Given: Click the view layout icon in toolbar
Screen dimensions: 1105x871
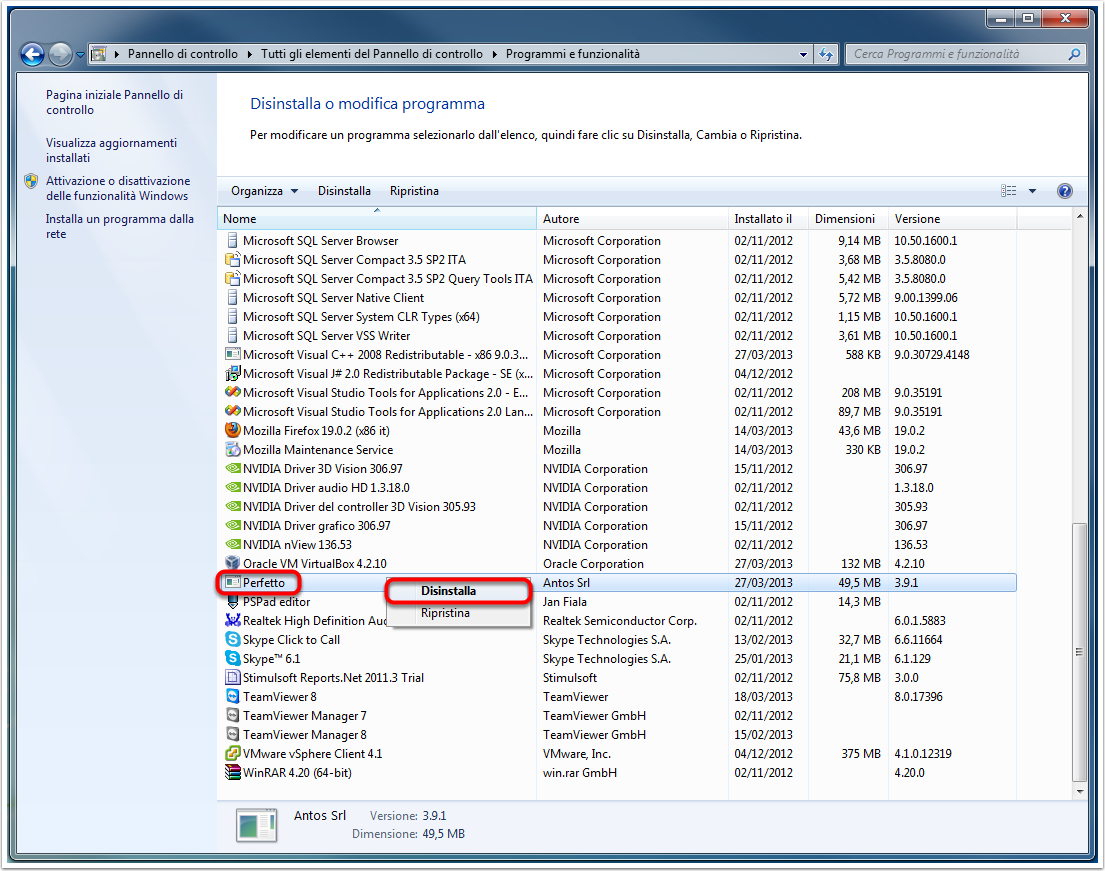Looking at the screenshot, I should tap(1008, 191).
